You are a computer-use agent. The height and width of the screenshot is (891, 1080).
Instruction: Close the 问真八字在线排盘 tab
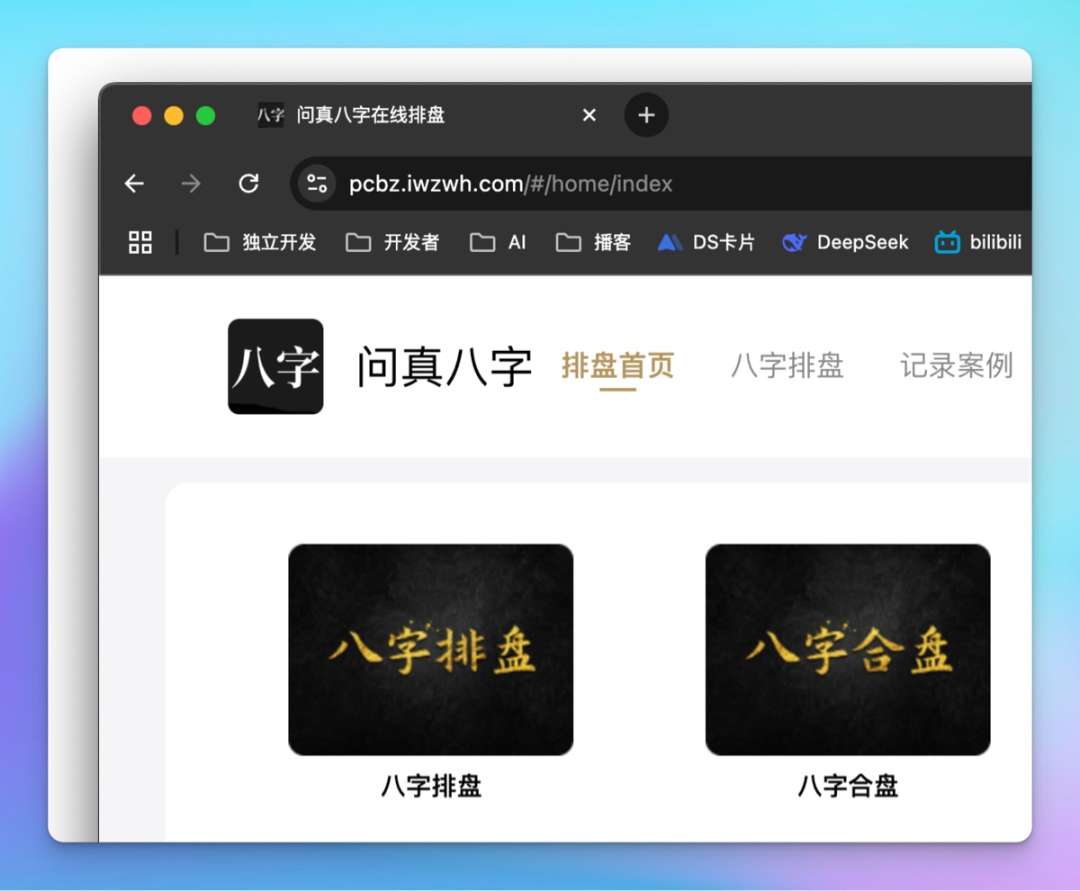click(589, 115)
